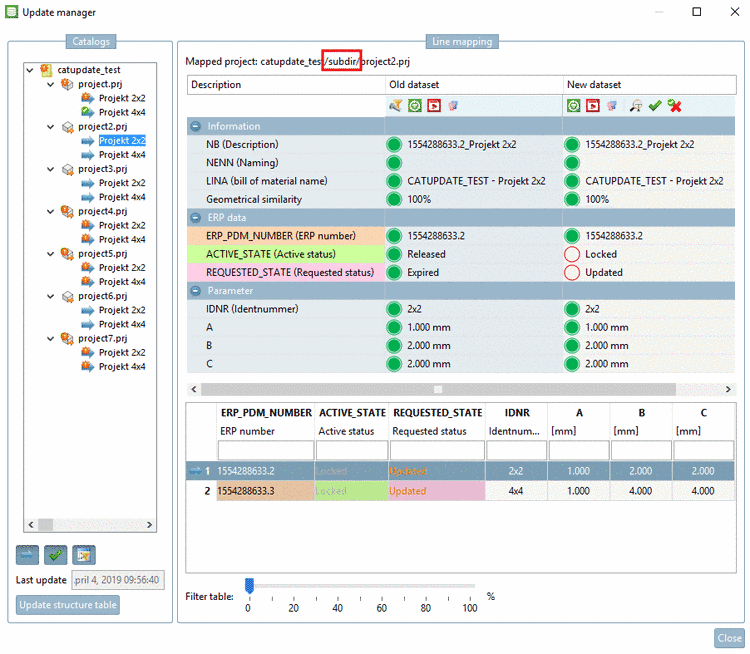This screenshot has width=750, height=654.
Task: Click the blue arrow button below the Catalogs tree
Action: 27,555
